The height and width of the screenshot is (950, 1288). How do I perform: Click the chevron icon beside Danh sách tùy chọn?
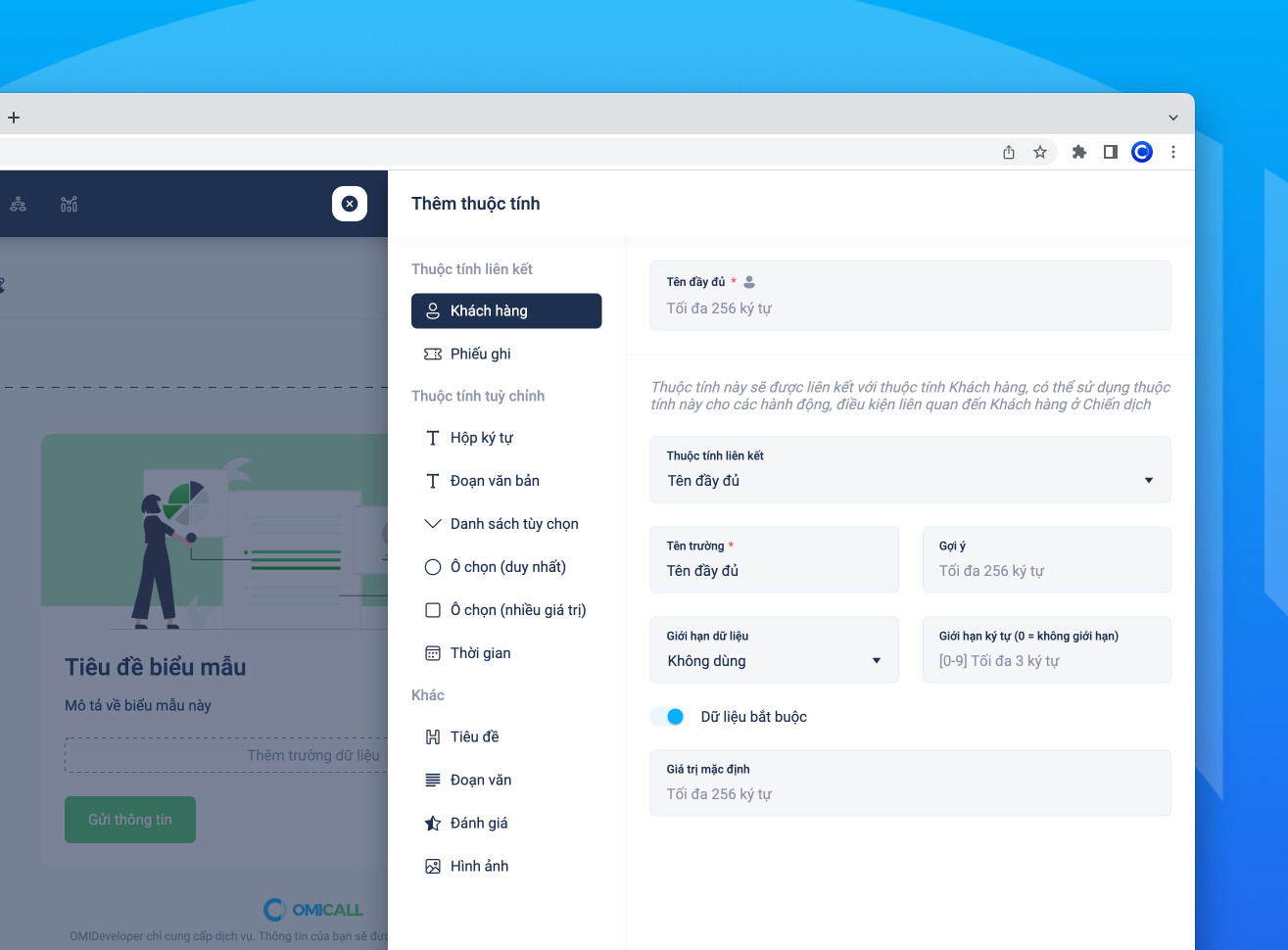(433, 524)
